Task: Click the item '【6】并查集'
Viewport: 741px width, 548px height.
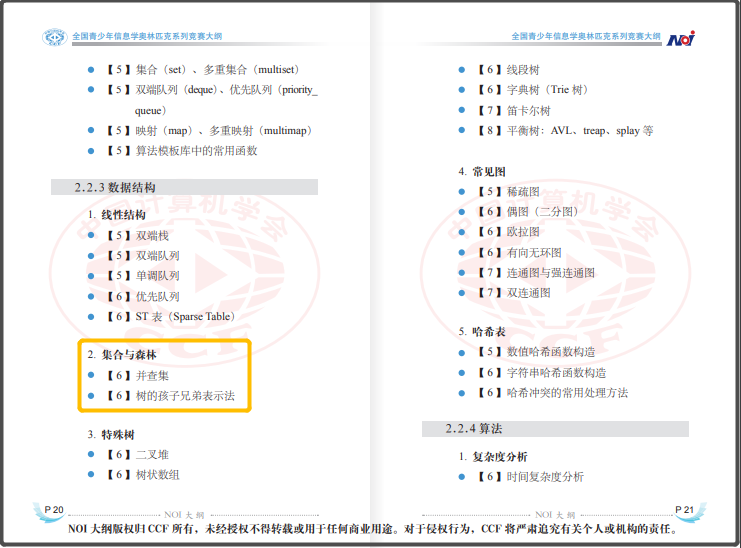Action: point(138,376)
